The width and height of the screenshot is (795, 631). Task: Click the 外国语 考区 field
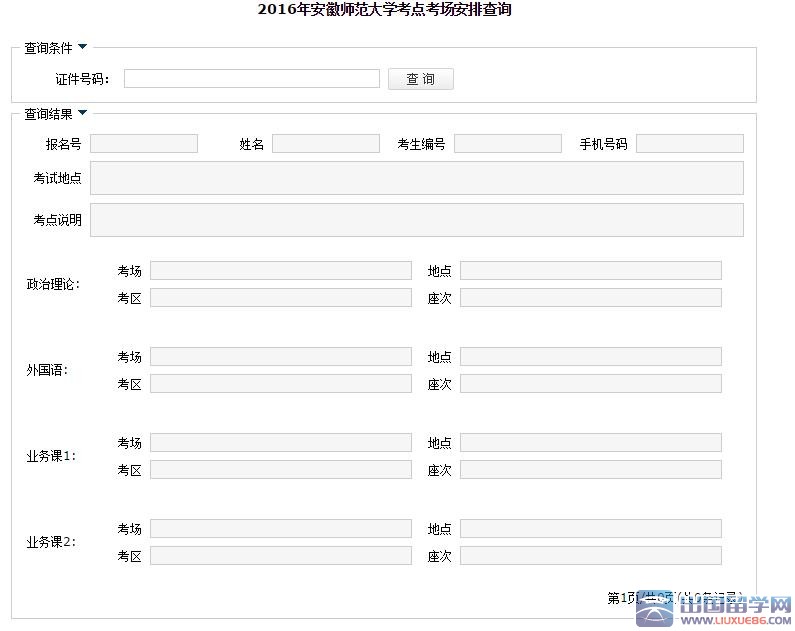click(x=280, y=384)
